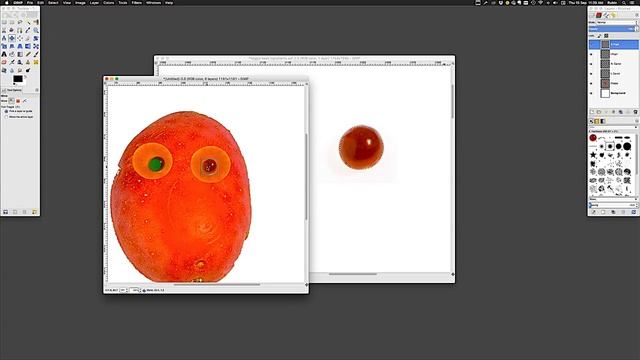Create a new layer in Layers dock

592,111
